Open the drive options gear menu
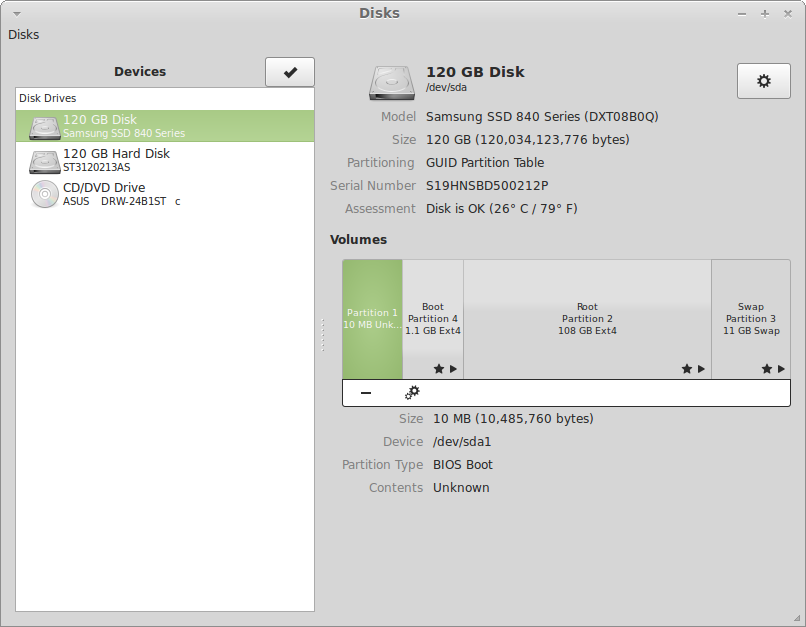This screenshot has width=806, height=627. point(763,81)
